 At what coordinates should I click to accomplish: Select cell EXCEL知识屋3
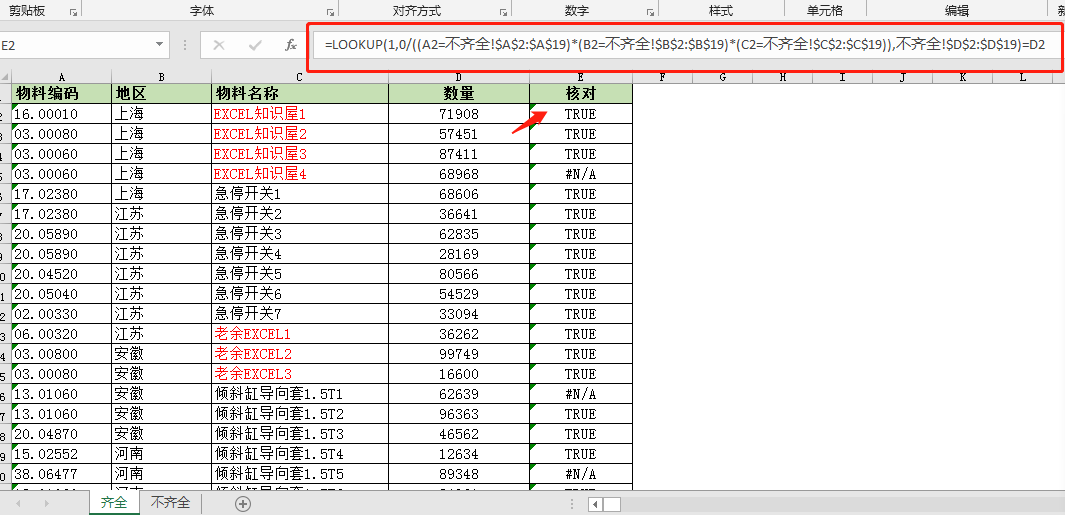pos(300,154)
